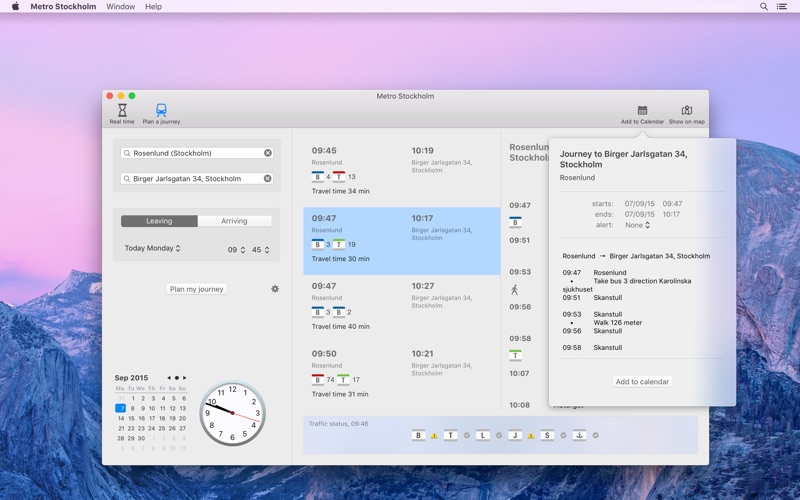Select date 7 in the Sep 2015 calendar
This screenshot has width=800, height=500.
[x=121, y=408]
